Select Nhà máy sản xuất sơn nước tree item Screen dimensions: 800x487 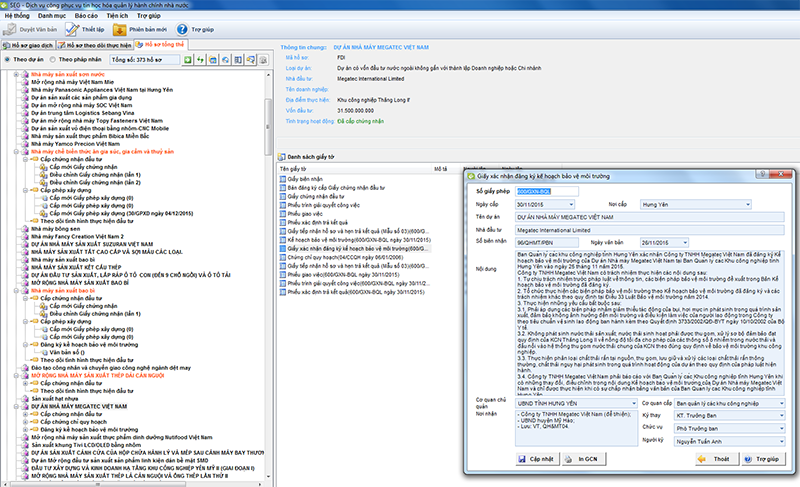67,74
